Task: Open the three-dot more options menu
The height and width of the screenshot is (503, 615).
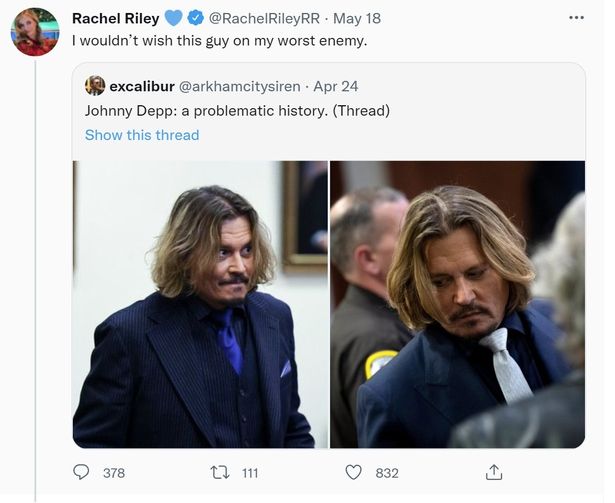Action: point(576,18)
